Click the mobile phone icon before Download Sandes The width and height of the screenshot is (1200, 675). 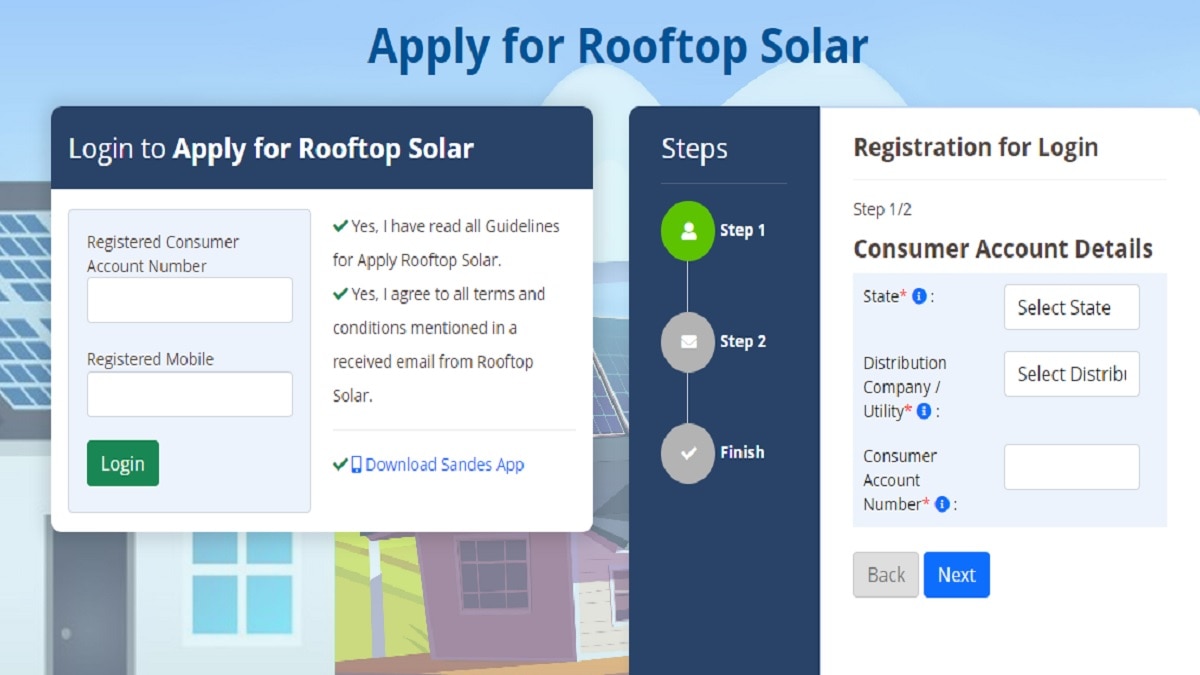coord(356,464)
